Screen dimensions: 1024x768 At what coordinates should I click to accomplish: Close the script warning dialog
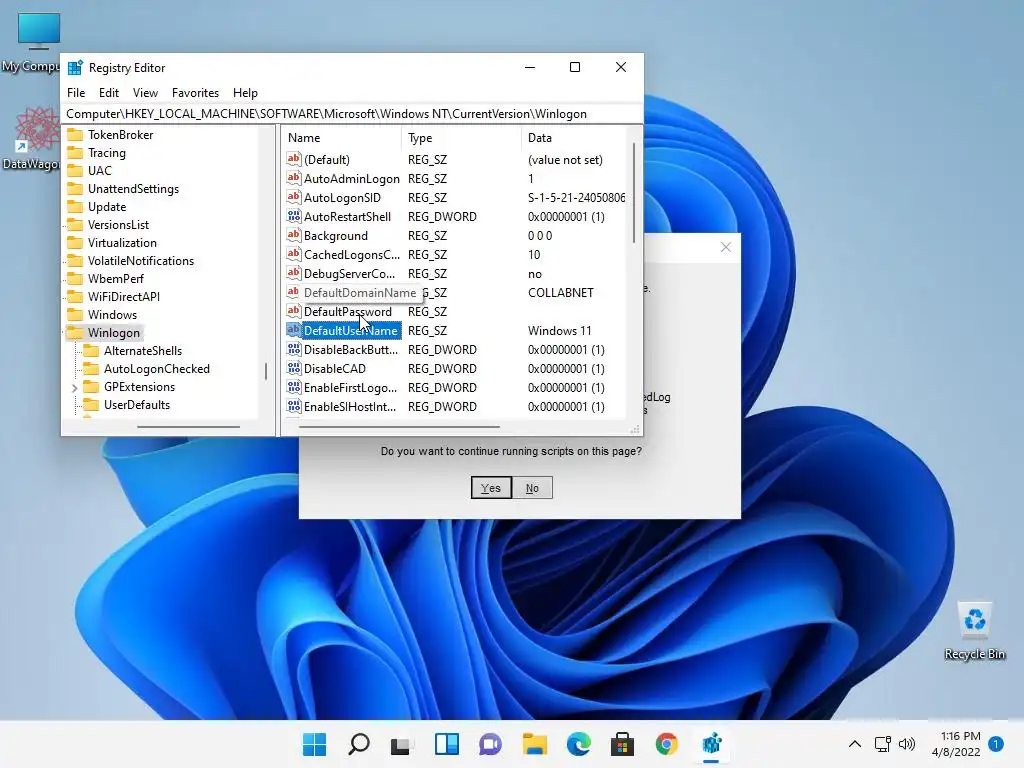pyautogui.click(x=726, y=247)
